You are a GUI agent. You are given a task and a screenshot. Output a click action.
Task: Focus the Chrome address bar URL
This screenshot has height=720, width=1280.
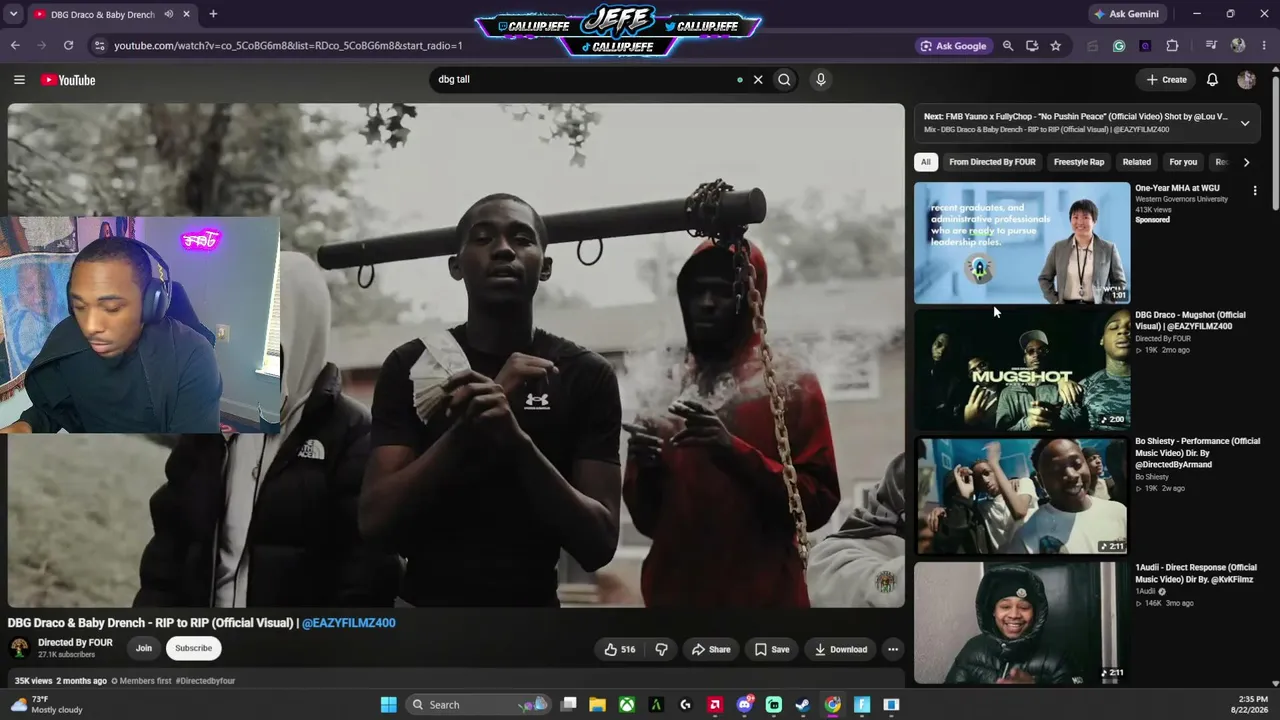click(288, 45)
